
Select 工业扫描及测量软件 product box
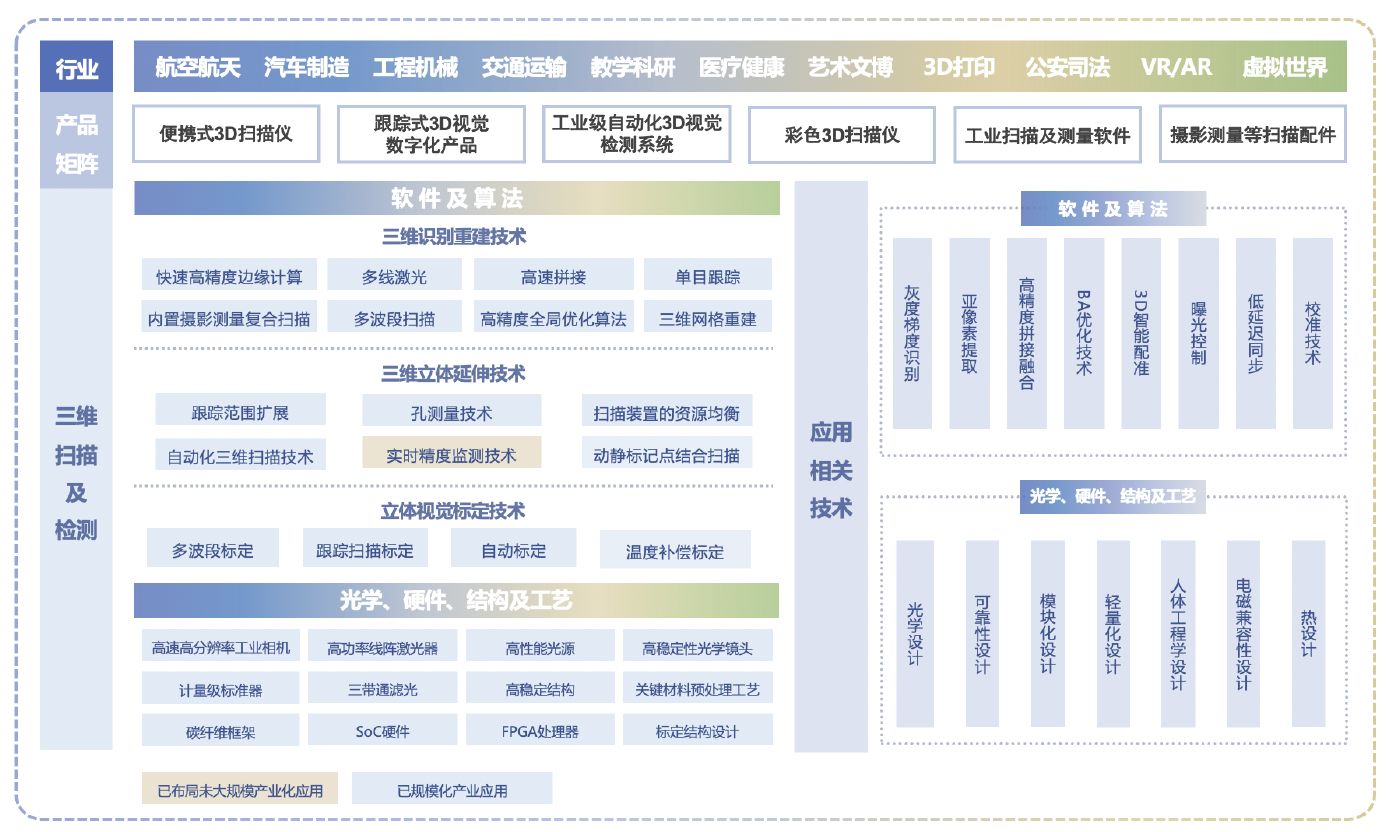[x=1047, y=134]
